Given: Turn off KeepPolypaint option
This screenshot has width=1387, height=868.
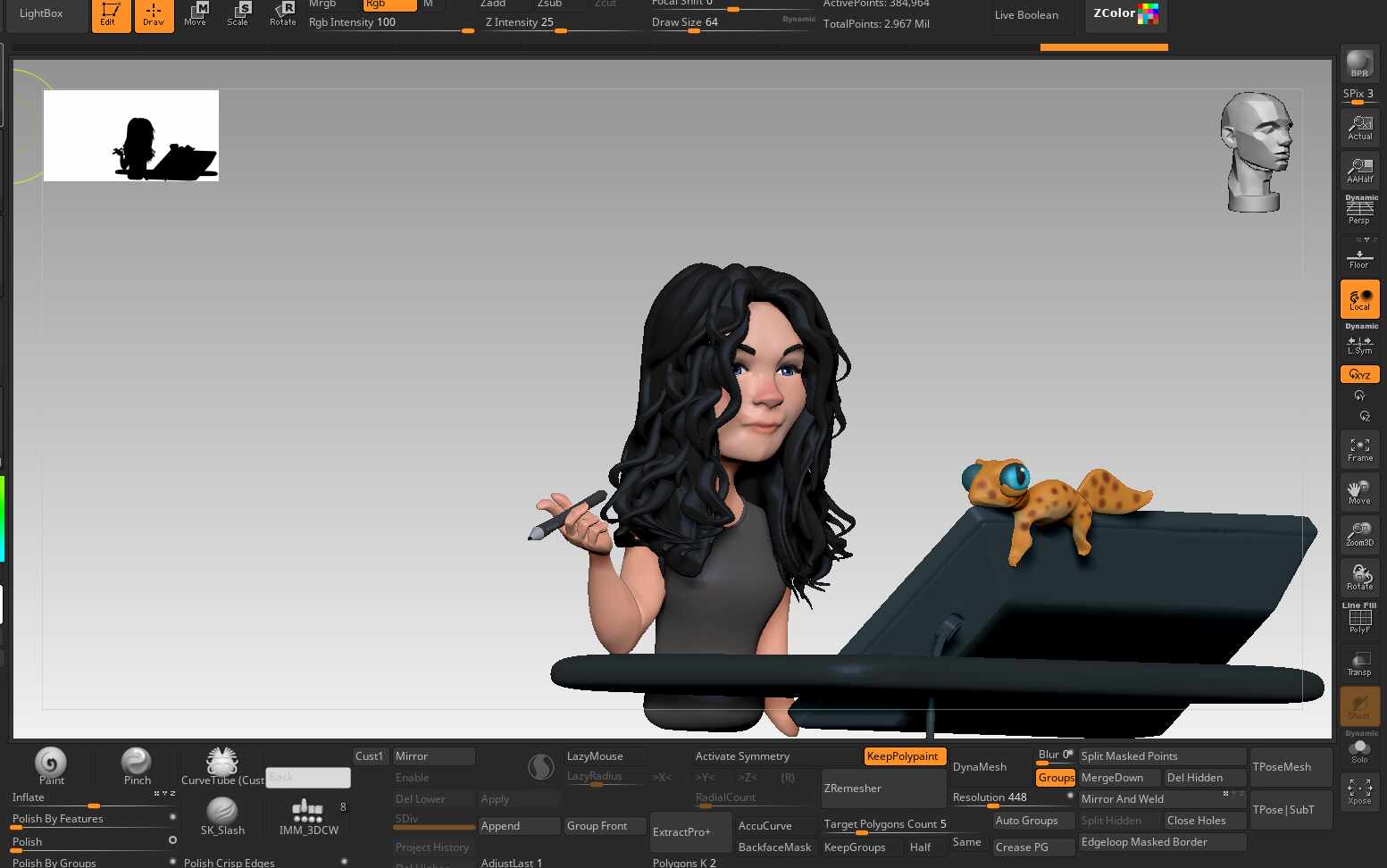Looking at the screenshot, I should [903, 756].
